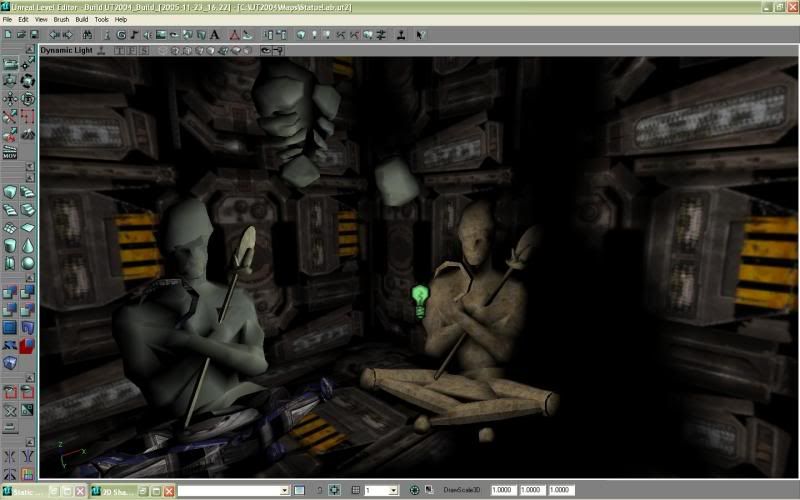This screenshot has width=800, height=500.
Task: Undo the last action with left arrow
Action: [x=54, y=35]
